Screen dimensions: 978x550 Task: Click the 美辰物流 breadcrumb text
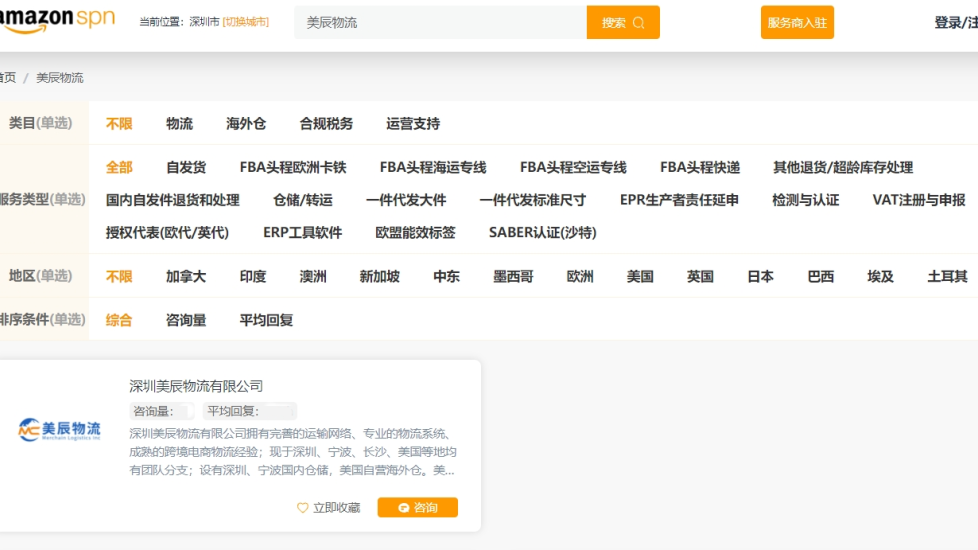60,77
